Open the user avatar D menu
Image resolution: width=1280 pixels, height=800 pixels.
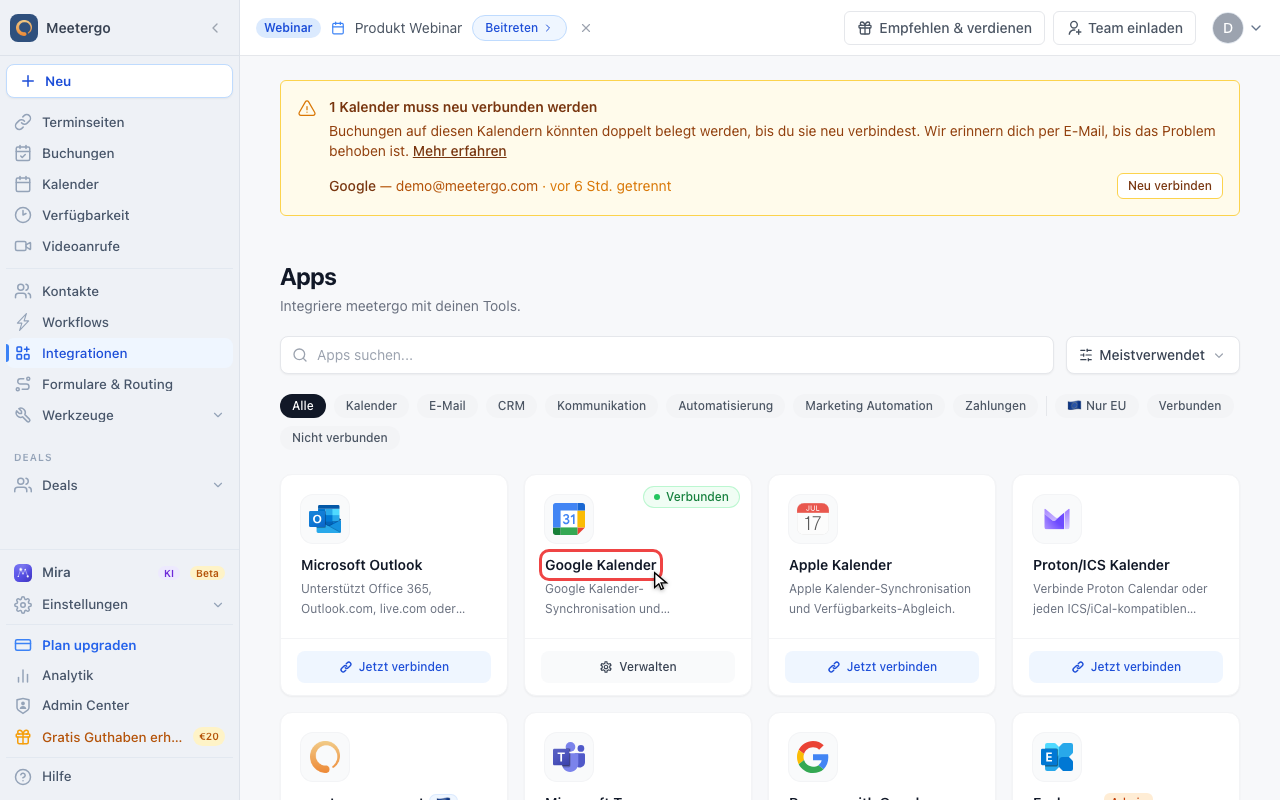point(1238,28)
